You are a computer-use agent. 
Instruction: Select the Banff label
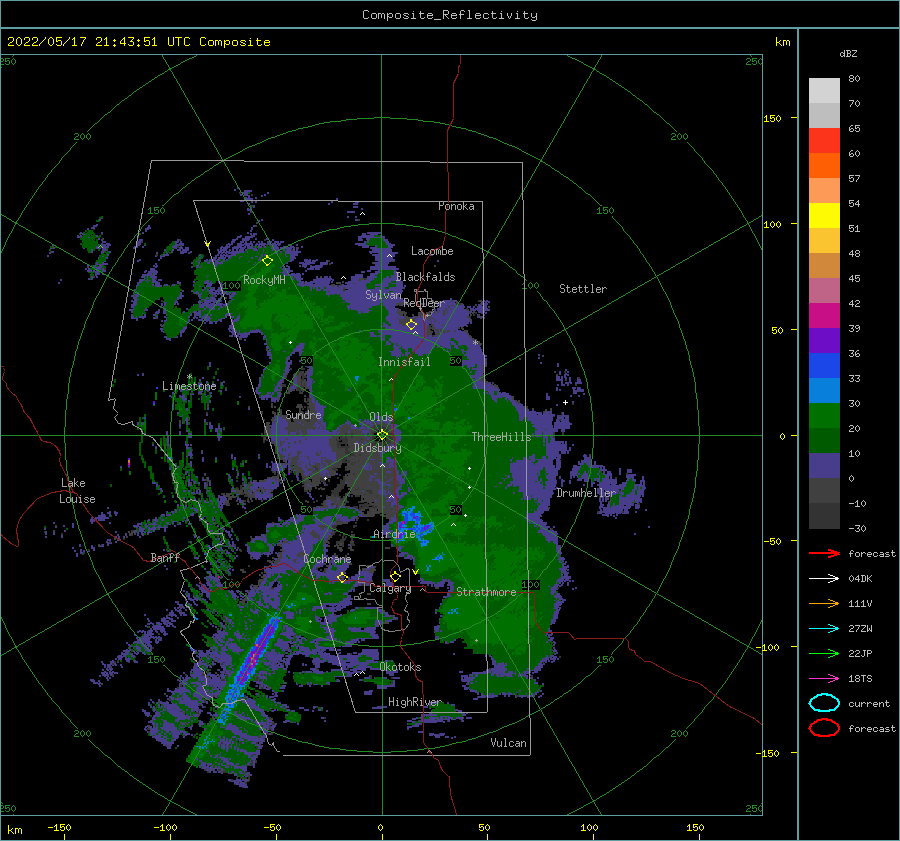165,557
